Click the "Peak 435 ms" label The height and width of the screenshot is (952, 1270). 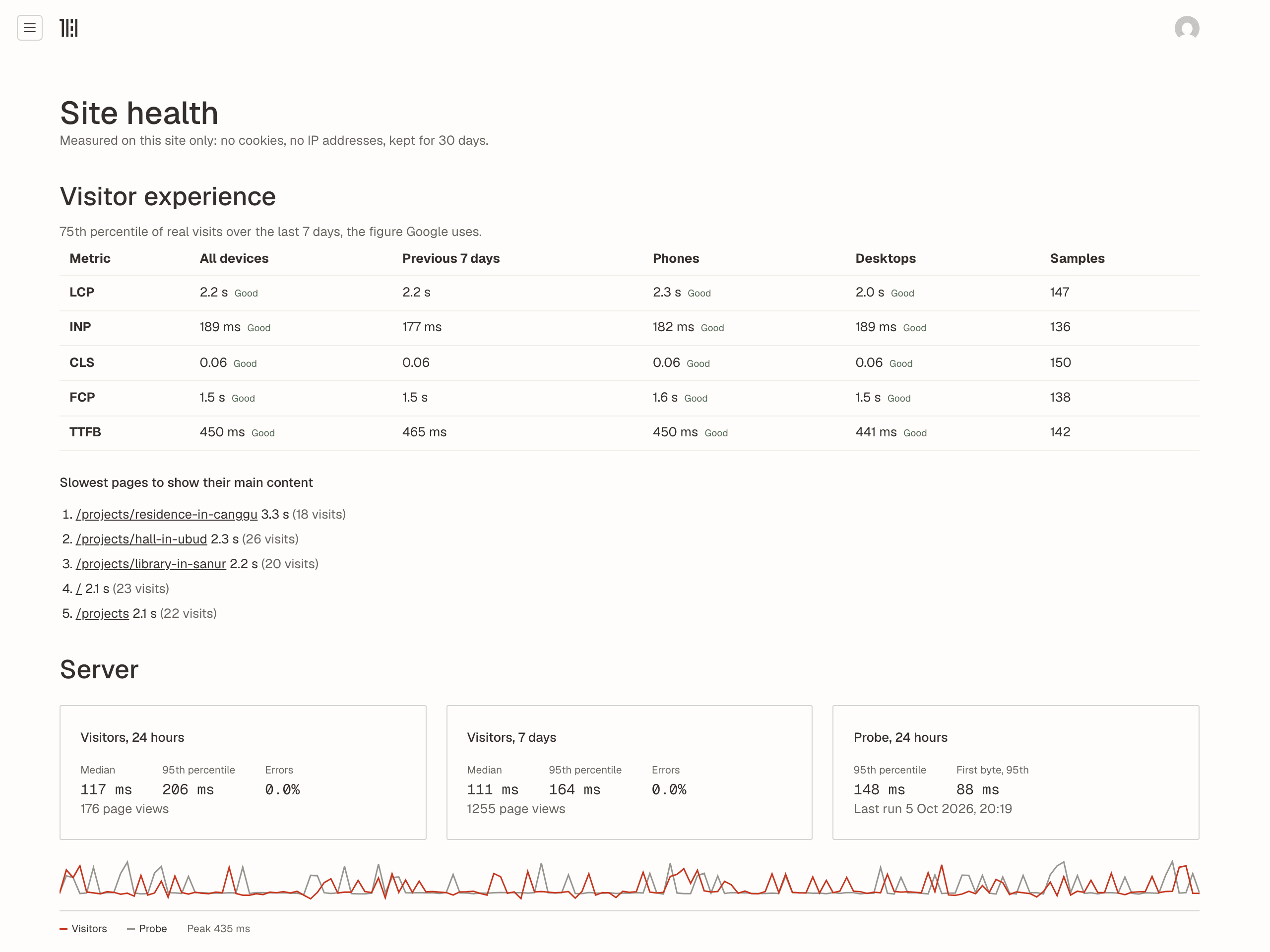(218, 929)
